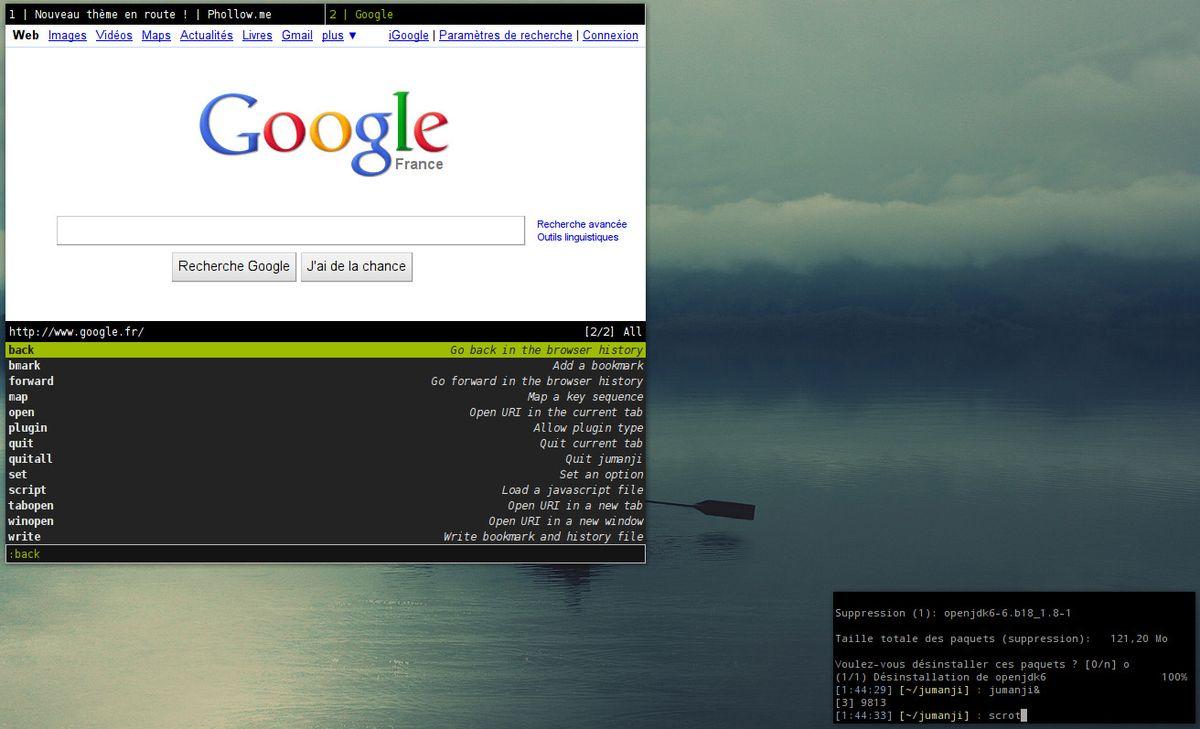The image size is (1200, 729).
Task: Choose the 'open' URI command
Action: tap(326, 412)
